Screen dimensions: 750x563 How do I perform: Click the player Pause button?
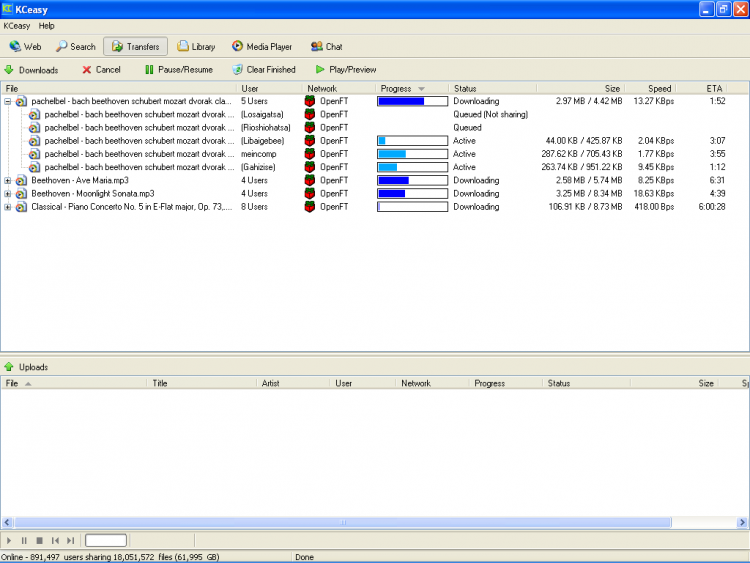click(24, 541)
